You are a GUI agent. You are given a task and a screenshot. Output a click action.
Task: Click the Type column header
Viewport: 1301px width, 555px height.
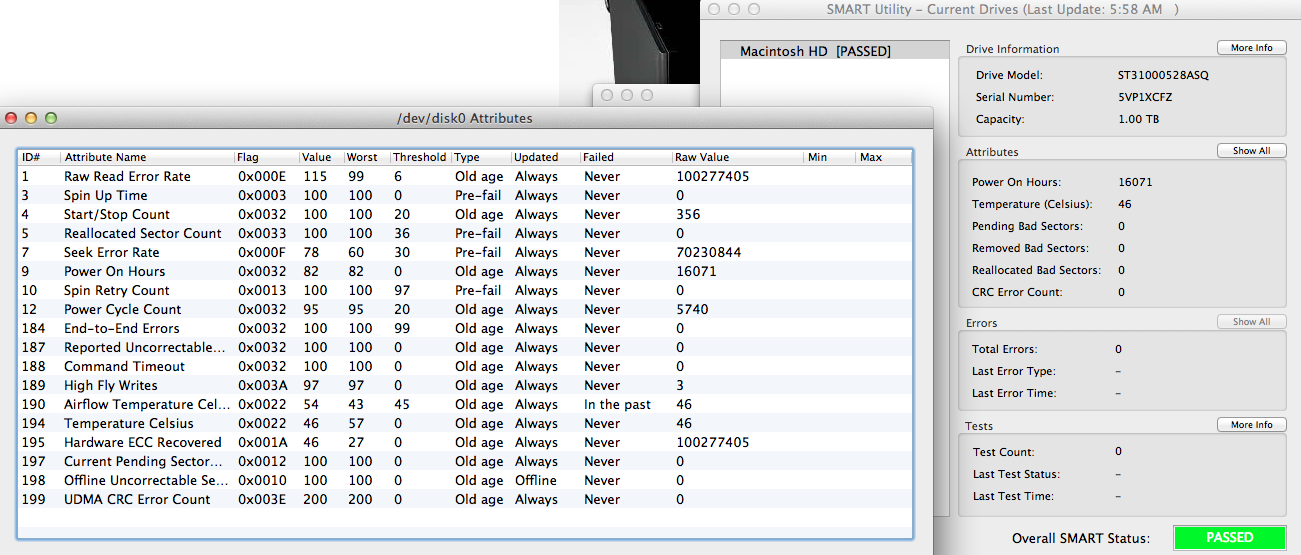[480, 157]
